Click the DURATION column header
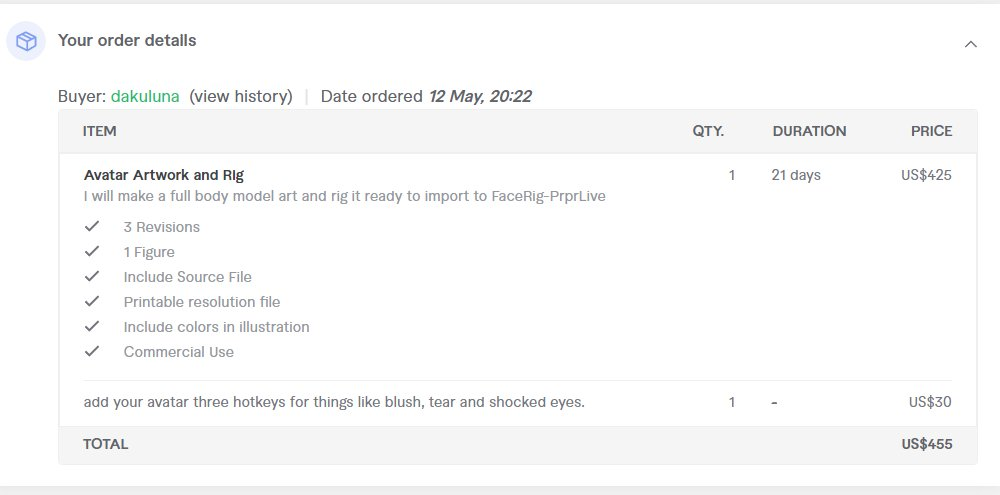Image resolution: width=1000 pixels, height=495 pixels. (x=809, y=131)
